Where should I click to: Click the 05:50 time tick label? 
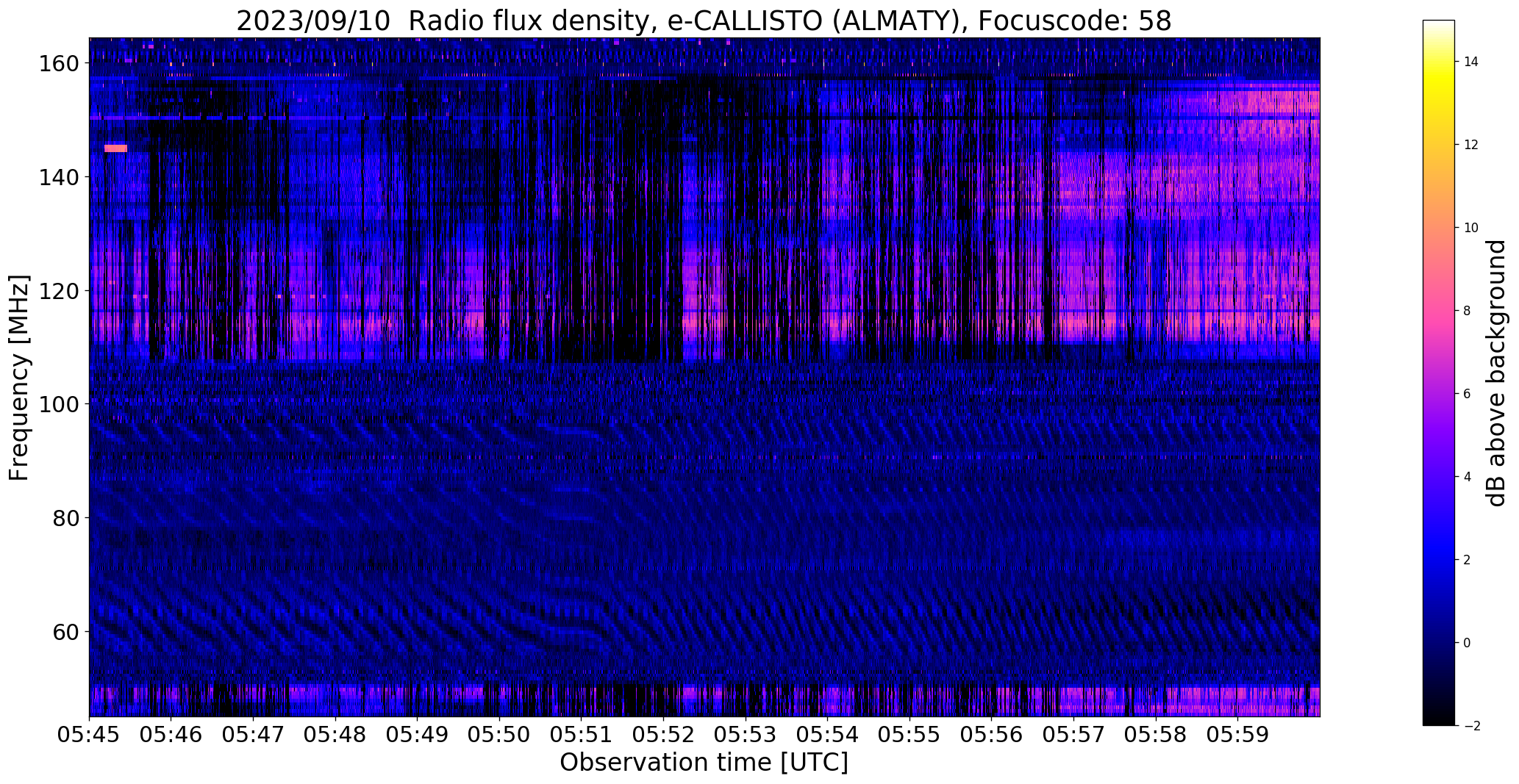499,735
